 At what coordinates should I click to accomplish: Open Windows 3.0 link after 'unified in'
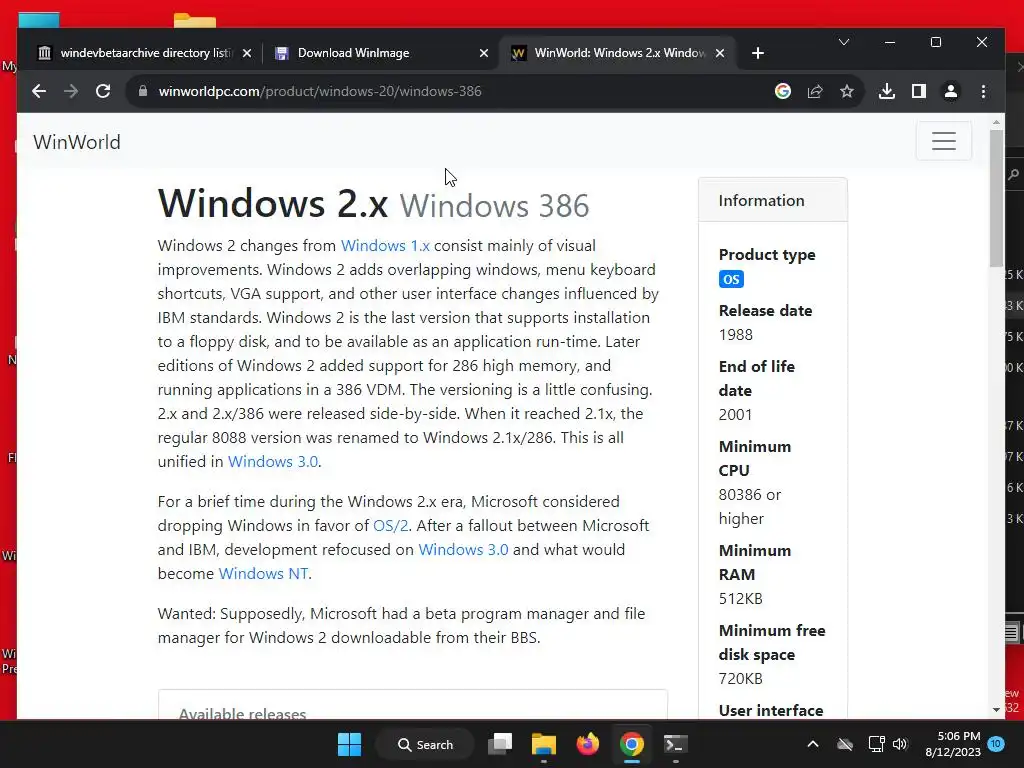tap(273, 462)
